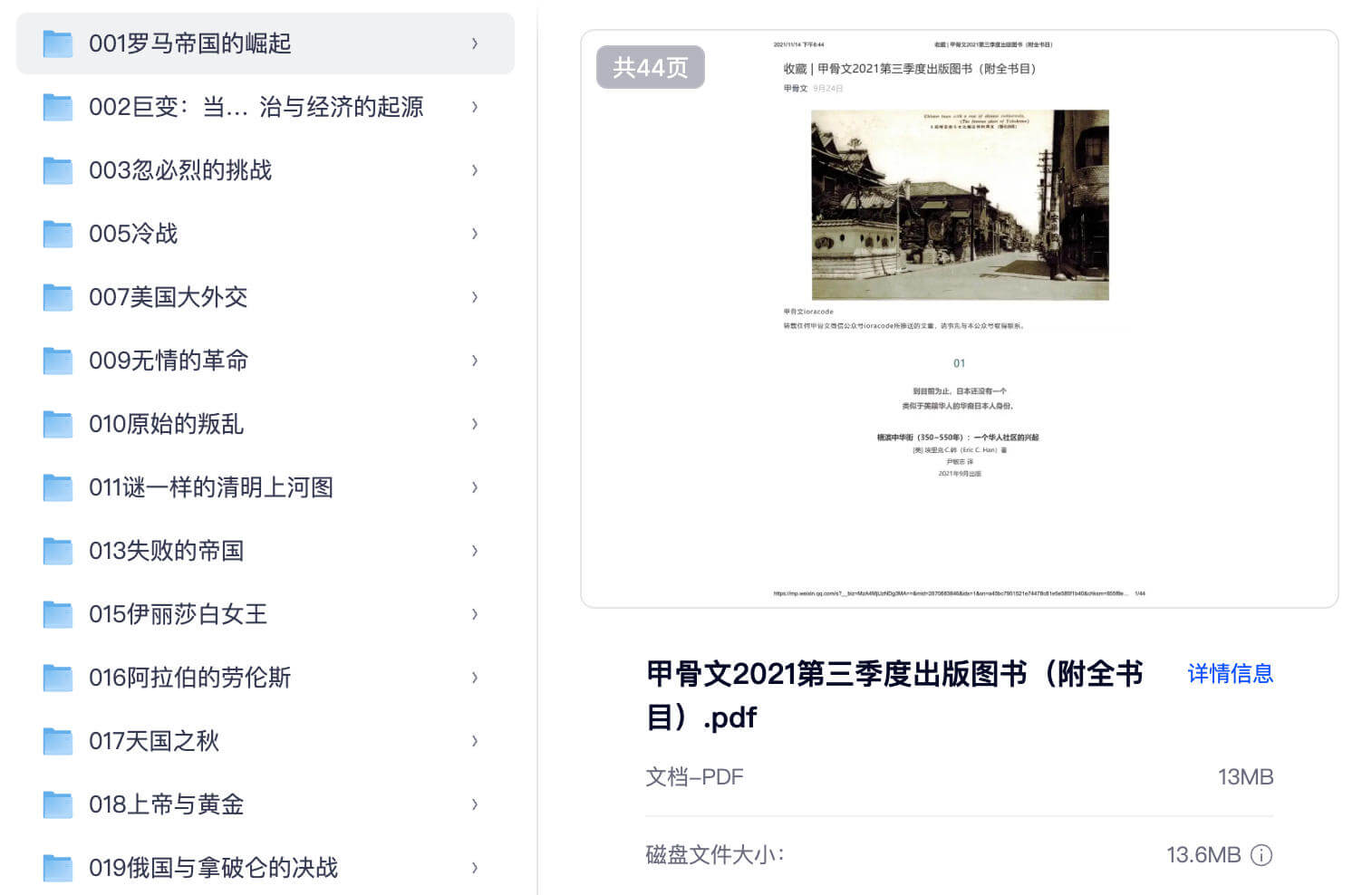Click the folder icon beside 013失败的帝国
The width and height of the screenshot is (1372, 895).
(58, 551)
